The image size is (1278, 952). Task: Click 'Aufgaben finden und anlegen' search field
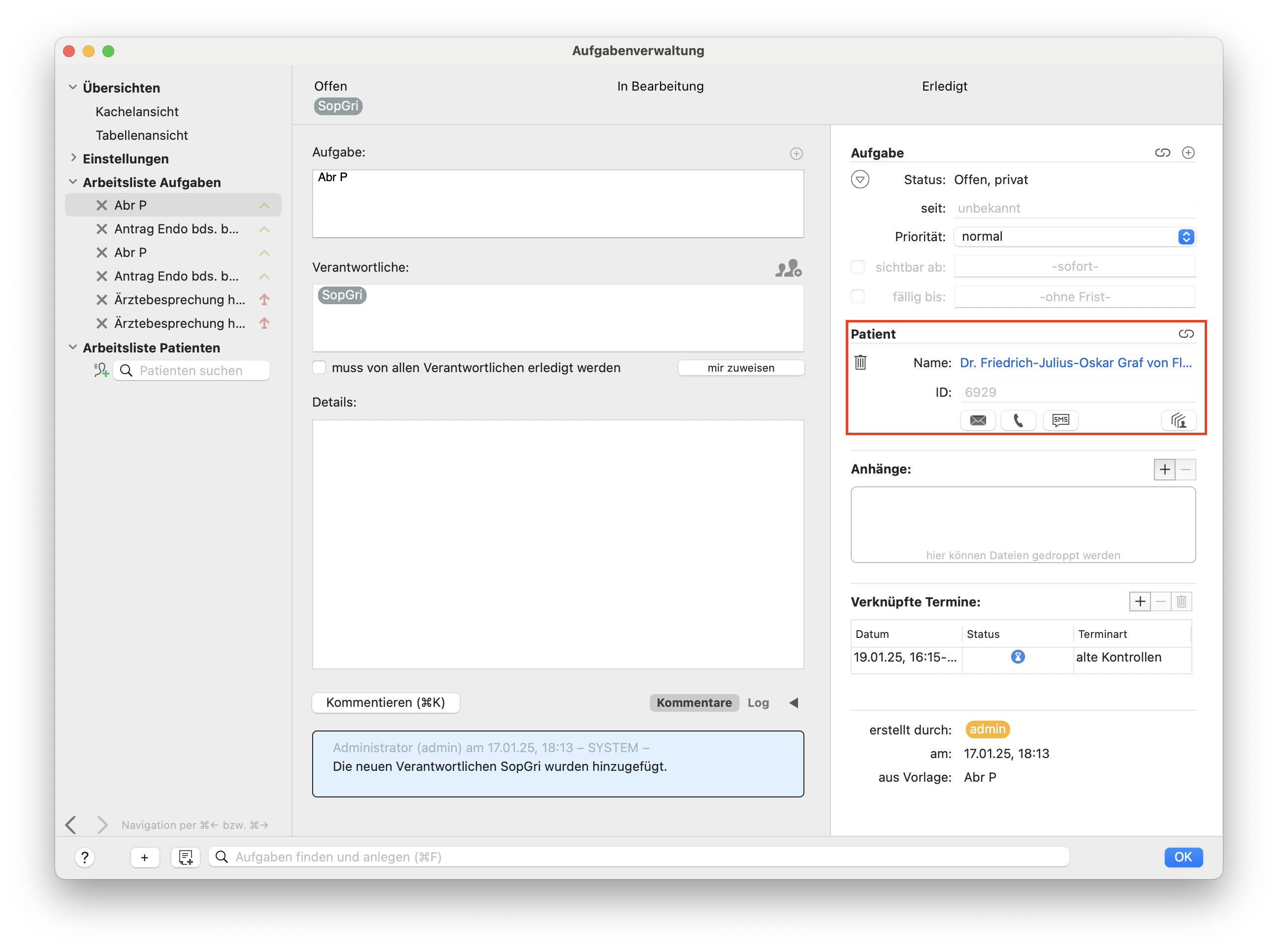(x=639, y=857)
